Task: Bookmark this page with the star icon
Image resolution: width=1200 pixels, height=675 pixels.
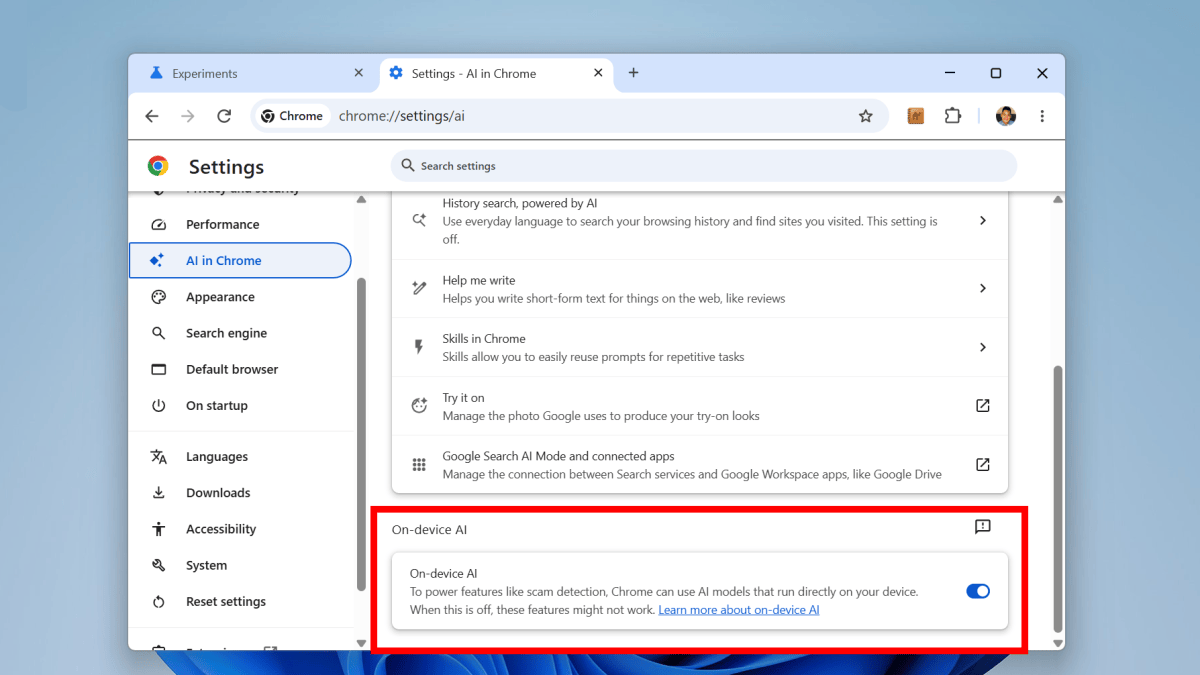Action: coord(866,116)
